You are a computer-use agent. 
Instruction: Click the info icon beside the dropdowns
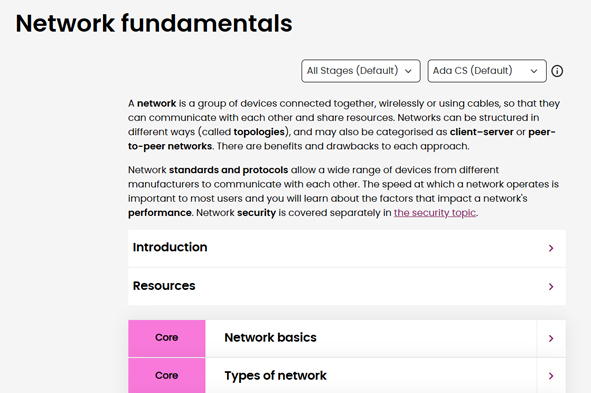[557, 71]
